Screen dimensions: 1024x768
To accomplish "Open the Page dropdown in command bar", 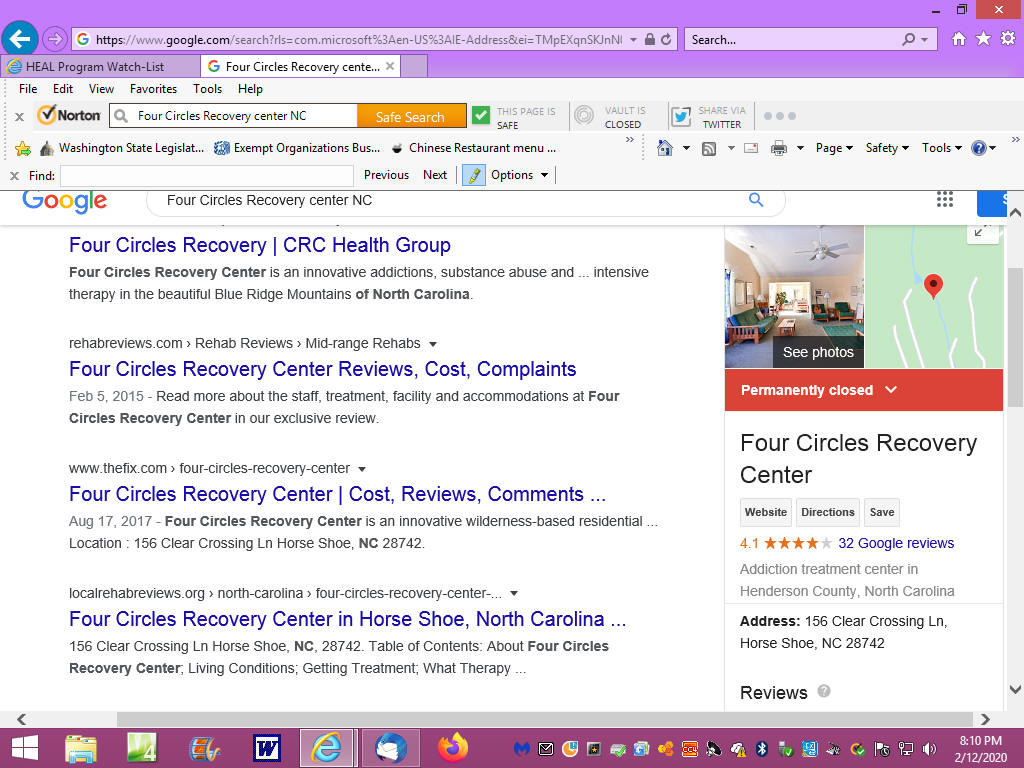I will click(834, 148).
